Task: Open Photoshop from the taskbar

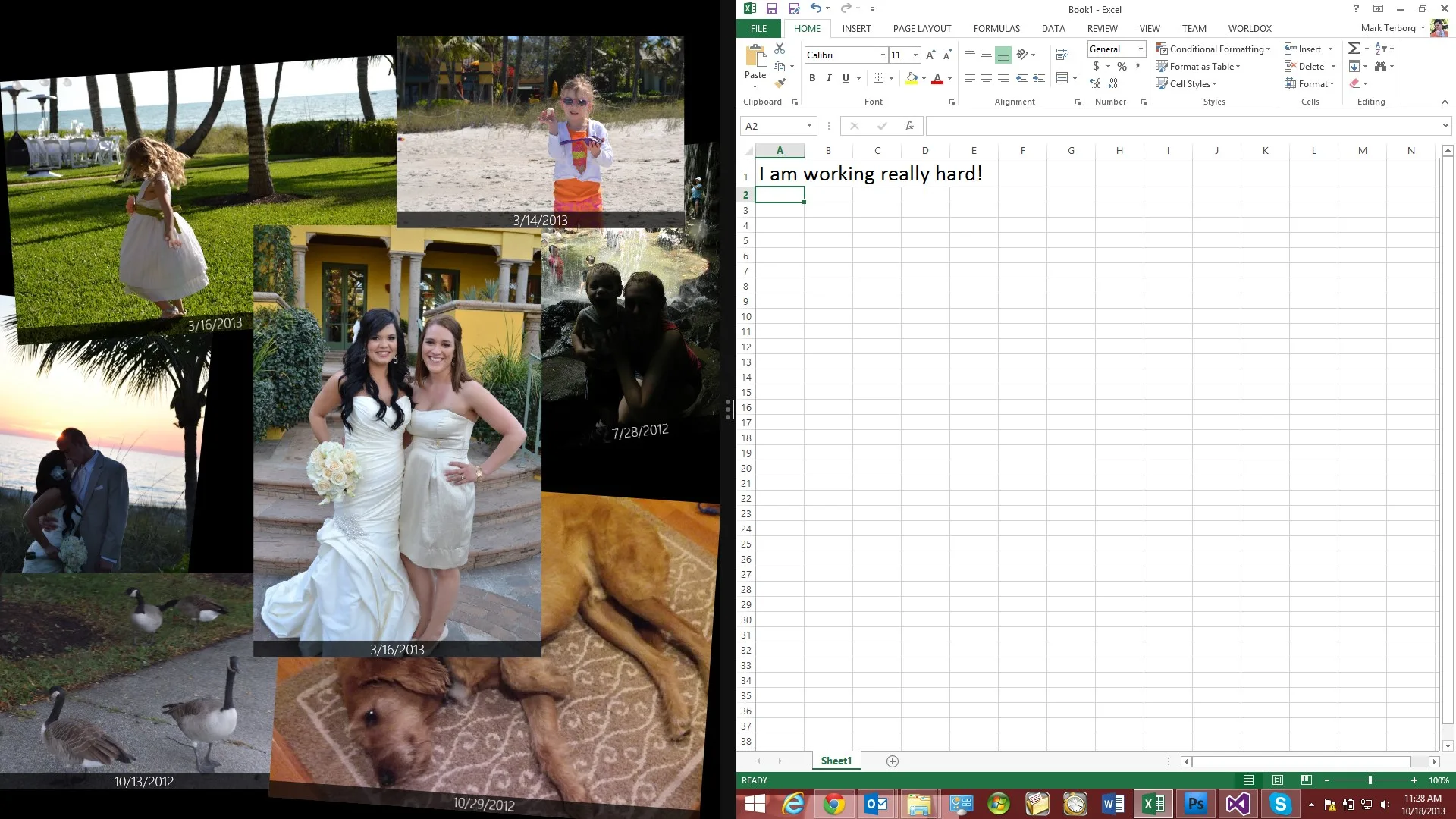Action: [x=1196, y=804]
